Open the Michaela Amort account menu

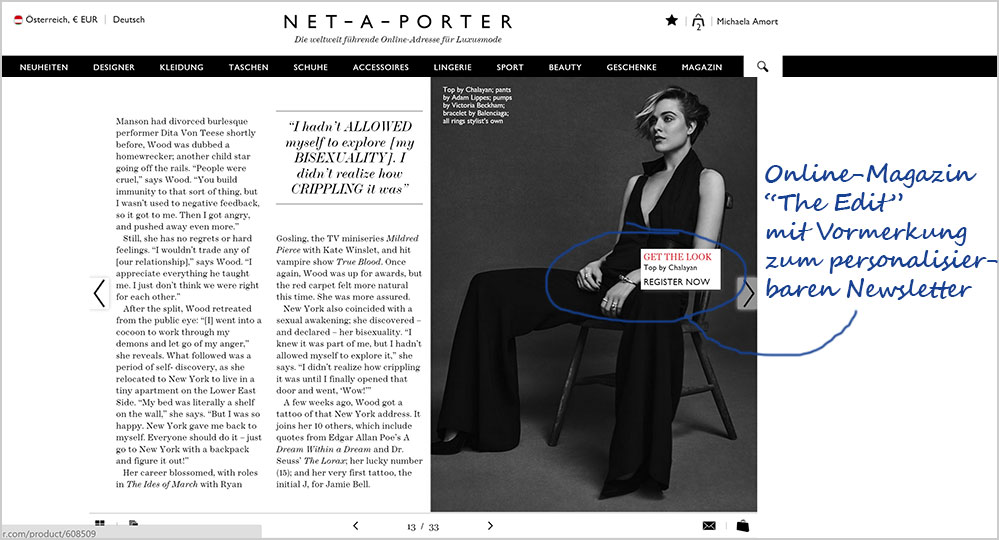click(747, 22)
